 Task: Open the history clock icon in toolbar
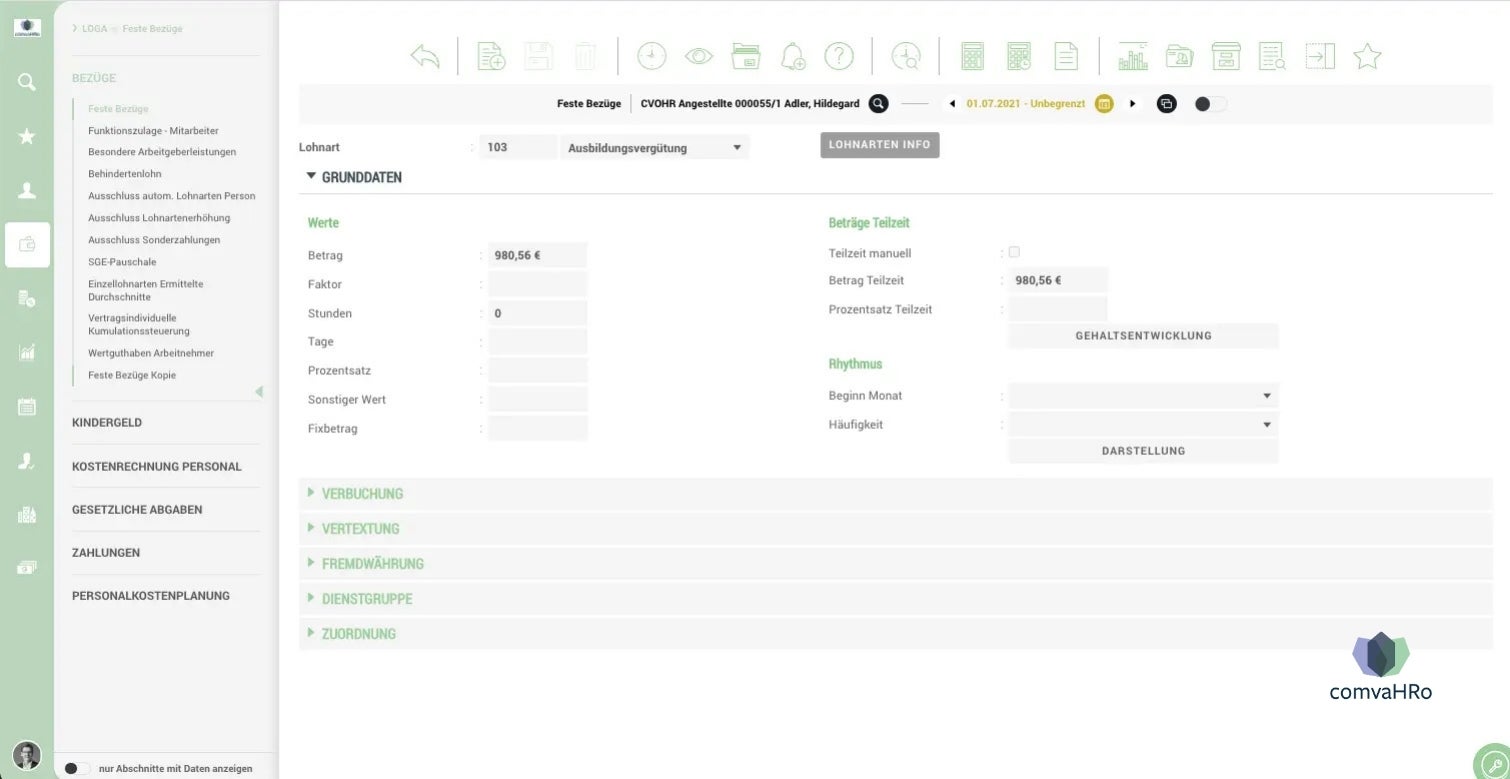coord(651,57)
